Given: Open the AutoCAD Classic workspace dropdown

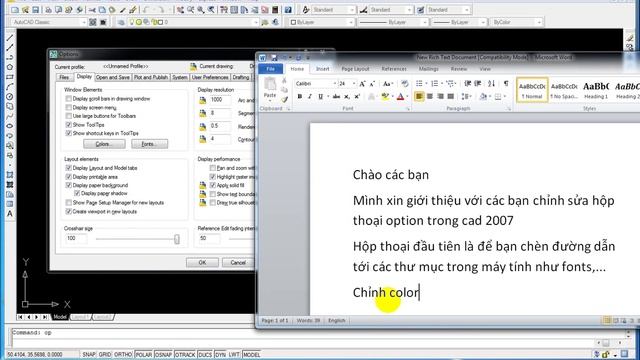Looking at the screenshot, I should [84, 22].
